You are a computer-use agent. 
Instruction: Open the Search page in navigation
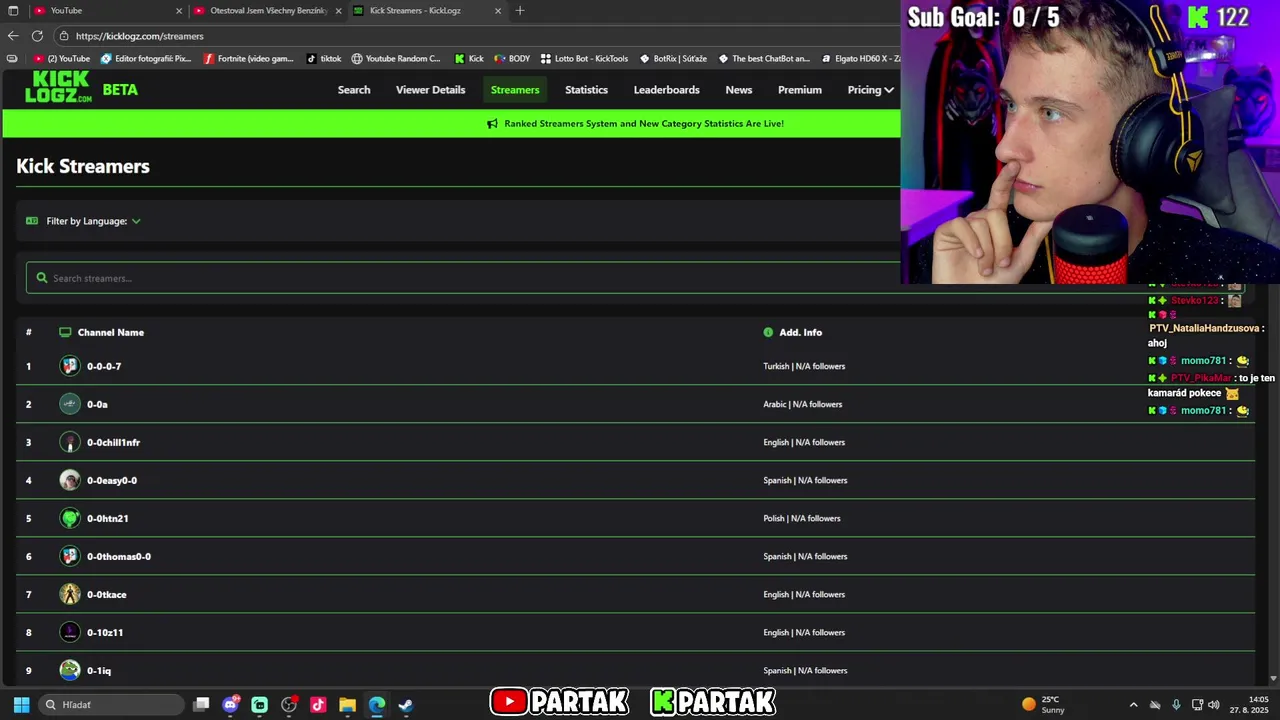click(354, 90)
